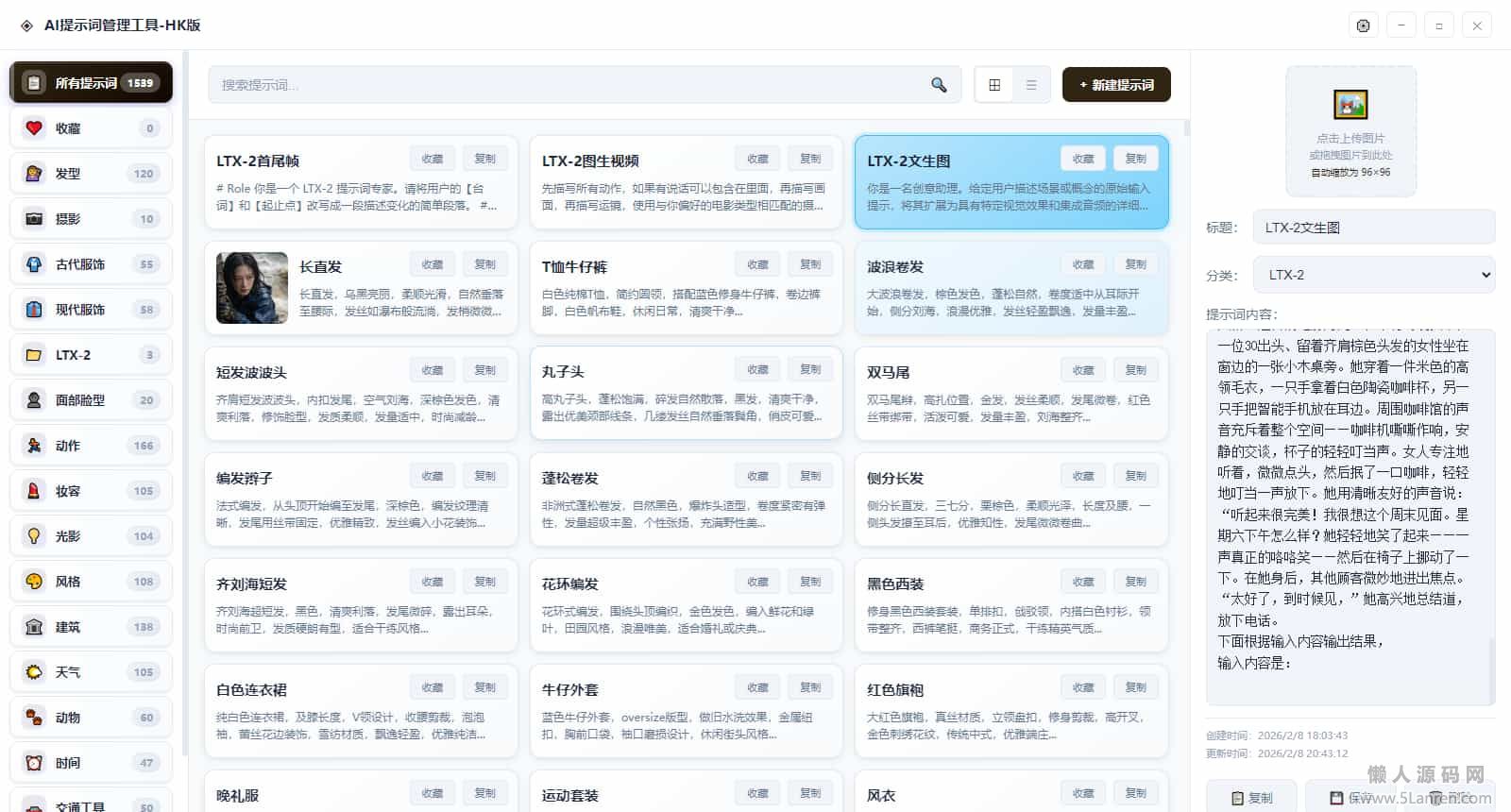
Task: Click the magnifier search icon
Action: tap(939, 85)
